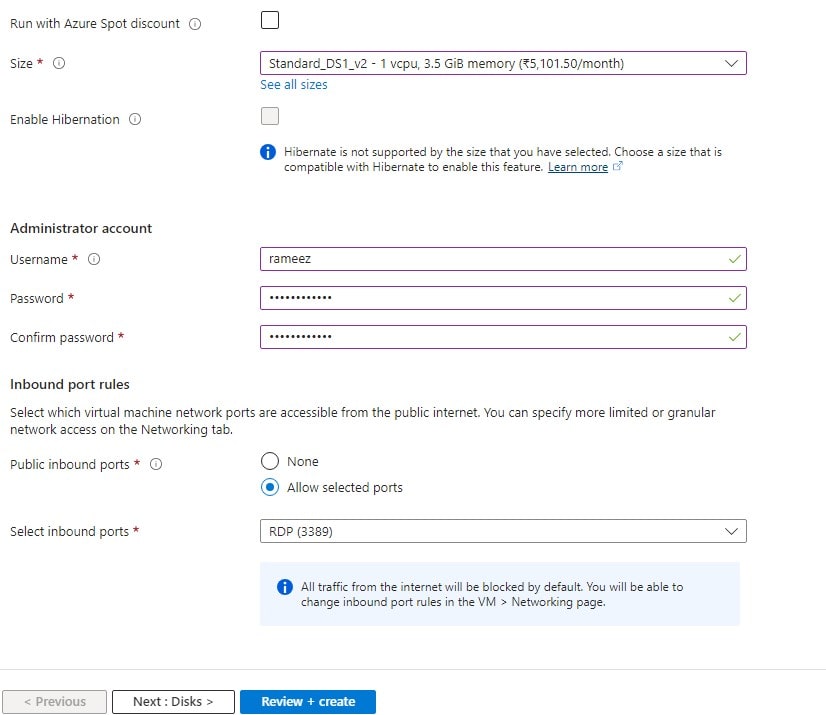Click info icon beside Username label
The width and height of the screenshot is (826, 715).
(x=94, y=259)
